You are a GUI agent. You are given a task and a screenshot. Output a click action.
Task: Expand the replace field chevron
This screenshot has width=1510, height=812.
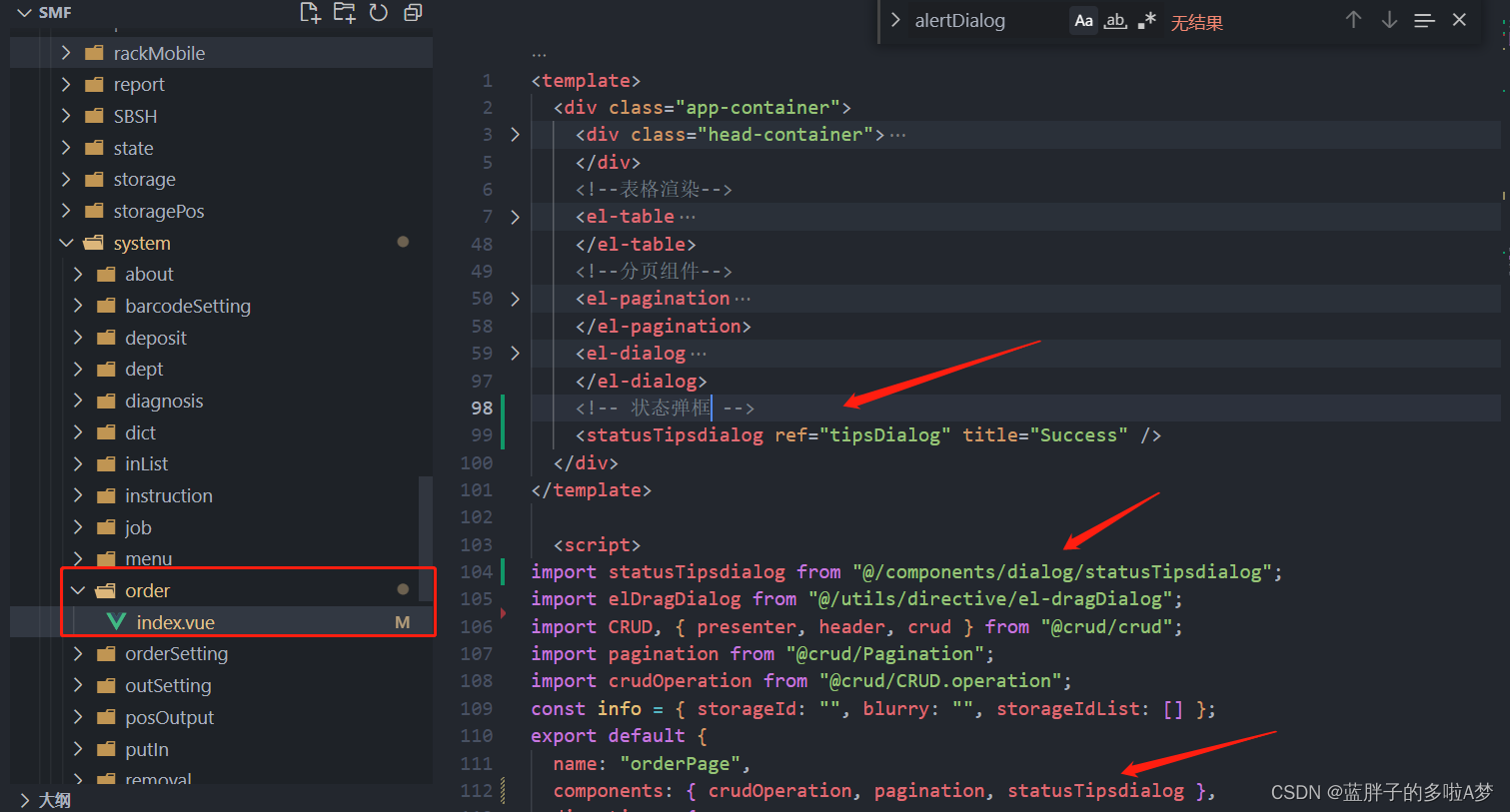coord(895,20)
